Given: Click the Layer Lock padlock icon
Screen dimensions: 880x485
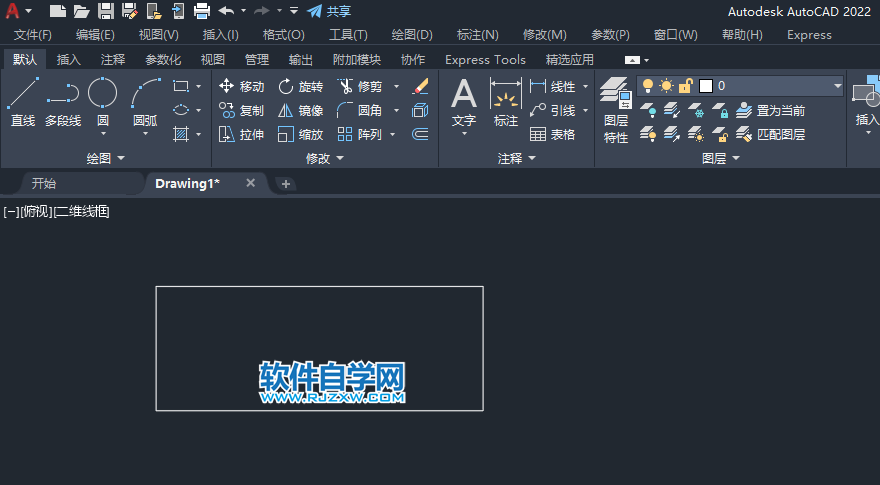Looking at the screenshot, I should [x=720, y=109].
